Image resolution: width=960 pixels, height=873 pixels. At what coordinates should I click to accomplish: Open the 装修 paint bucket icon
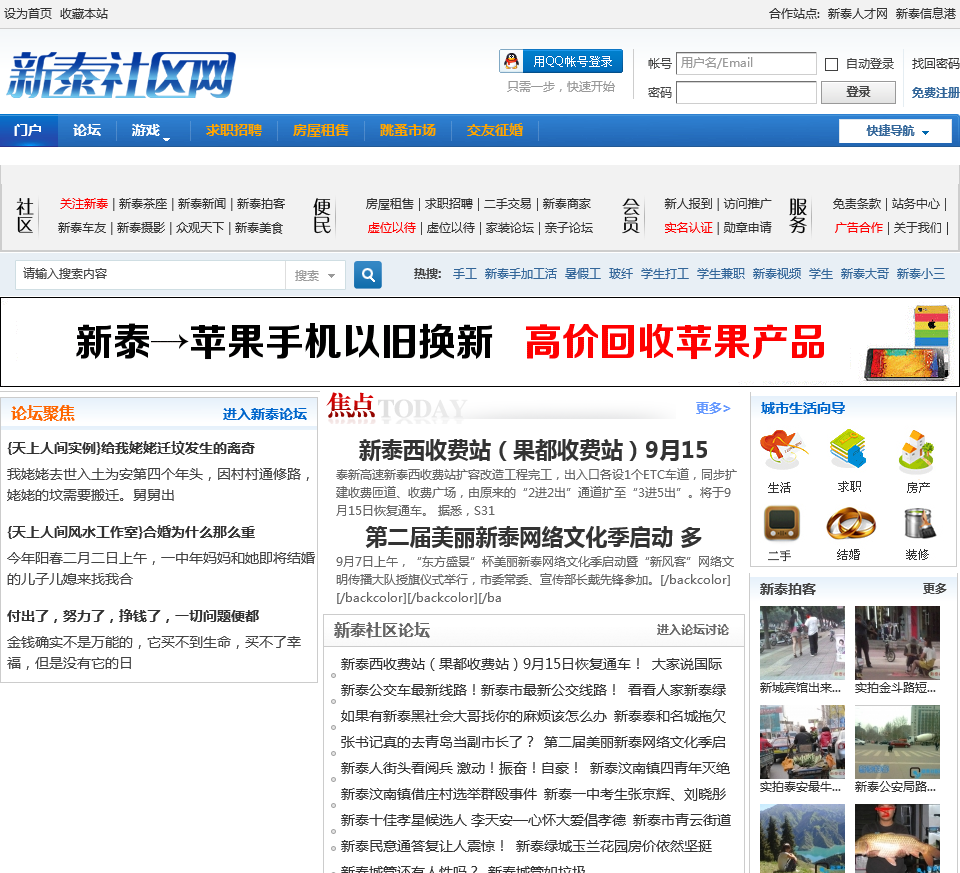pos(919,523)
